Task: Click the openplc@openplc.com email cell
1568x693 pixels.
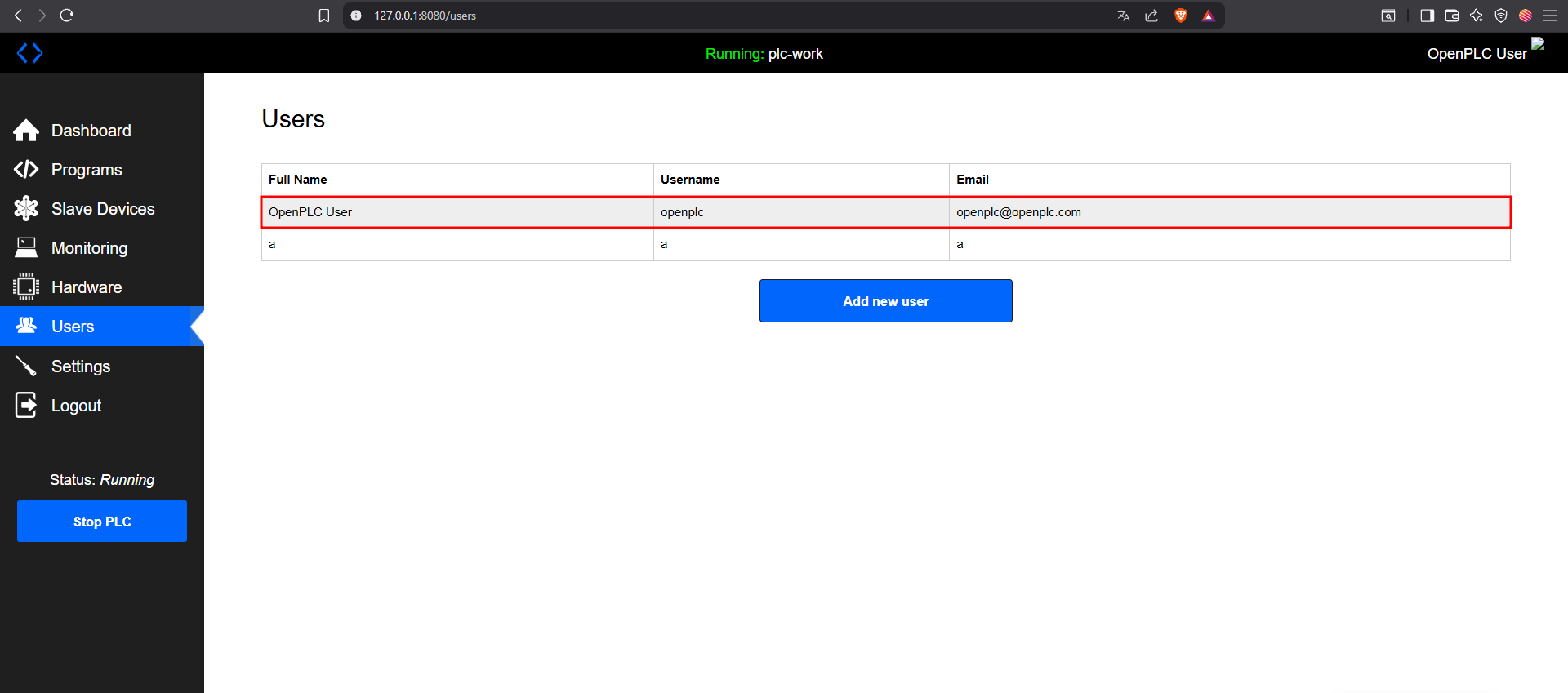Action: pyautogui.click(x=1230, y=212)
